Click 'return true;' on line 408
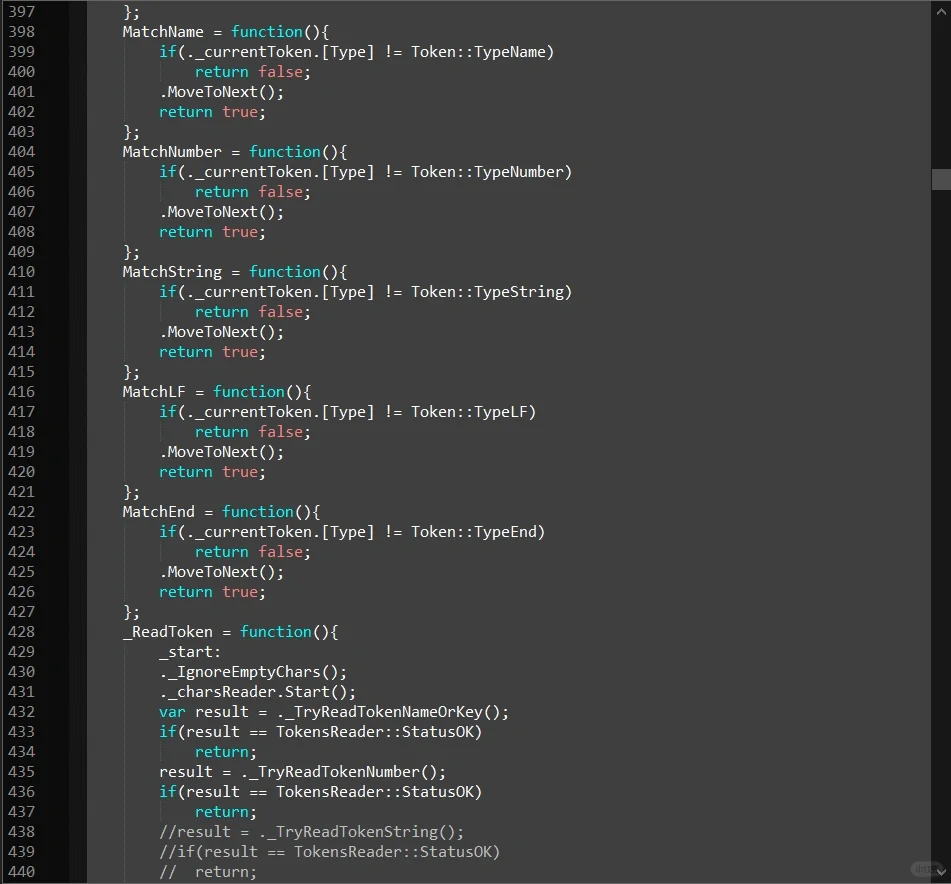This screenshot has height=884, width=951. click(212, 232)
